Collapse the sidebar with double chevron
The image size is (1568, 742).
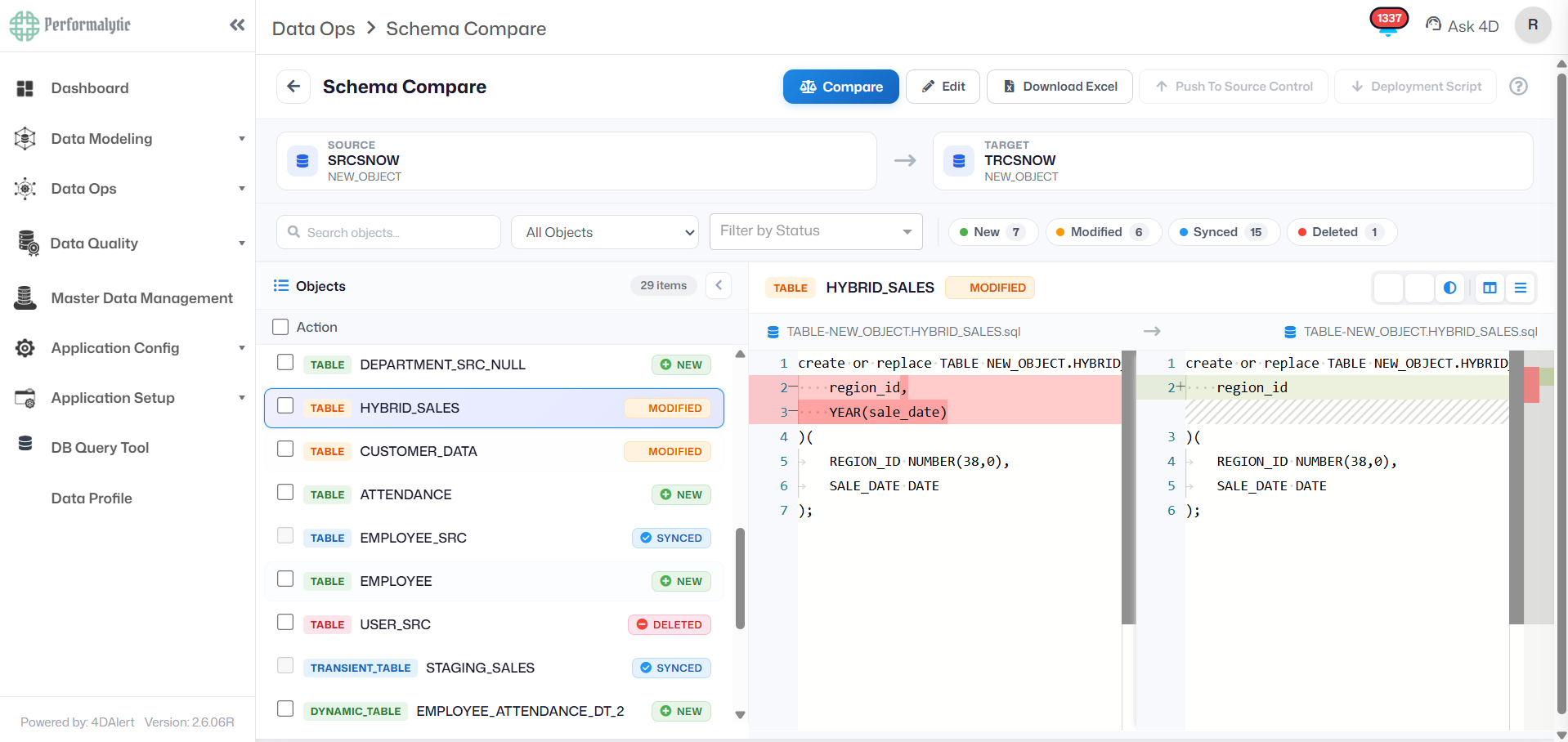pyautogui.click(x=237, y=25)
